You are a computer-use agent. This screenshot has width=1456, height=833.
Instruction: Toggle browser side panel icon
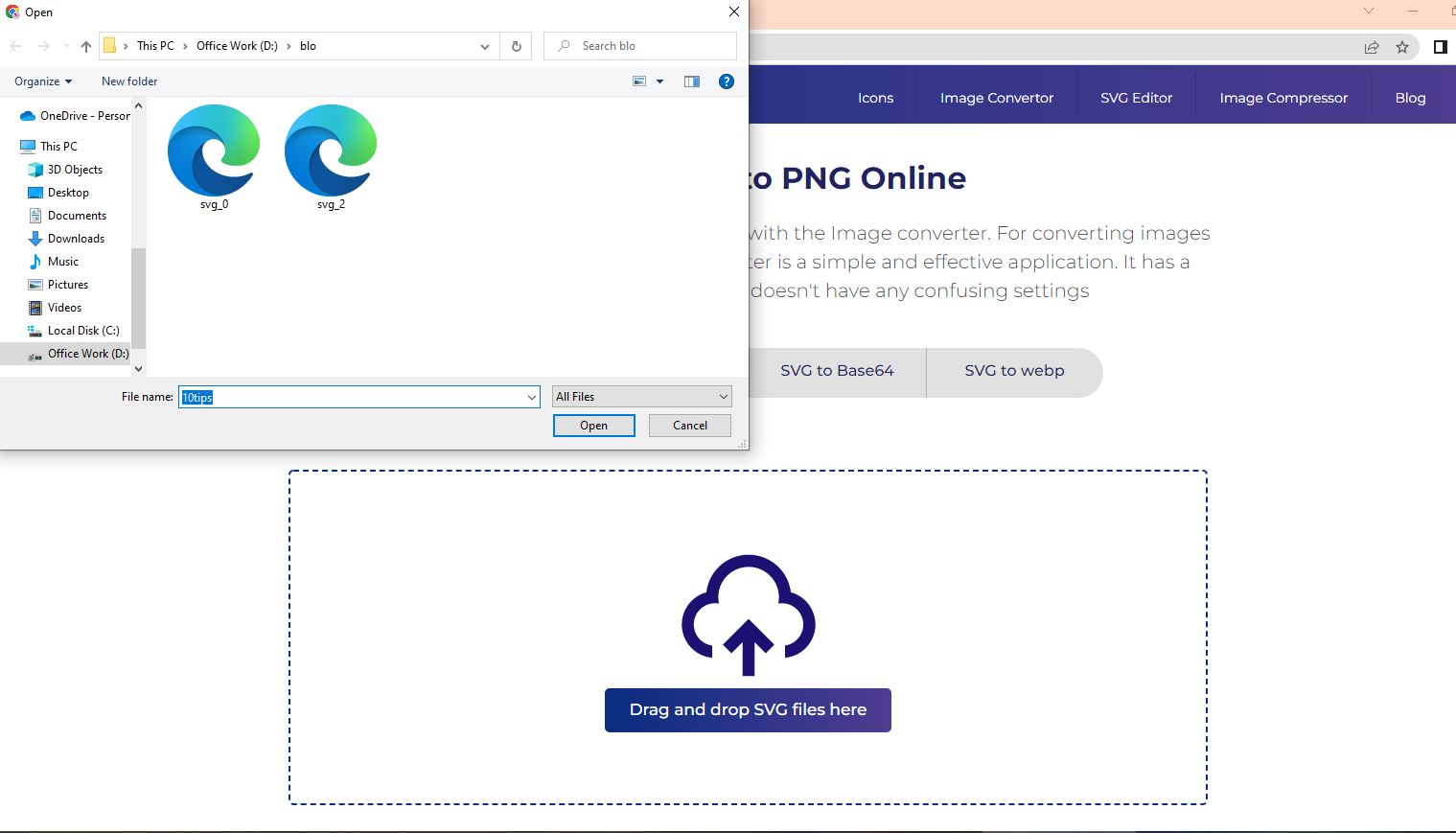[1440, 47]
